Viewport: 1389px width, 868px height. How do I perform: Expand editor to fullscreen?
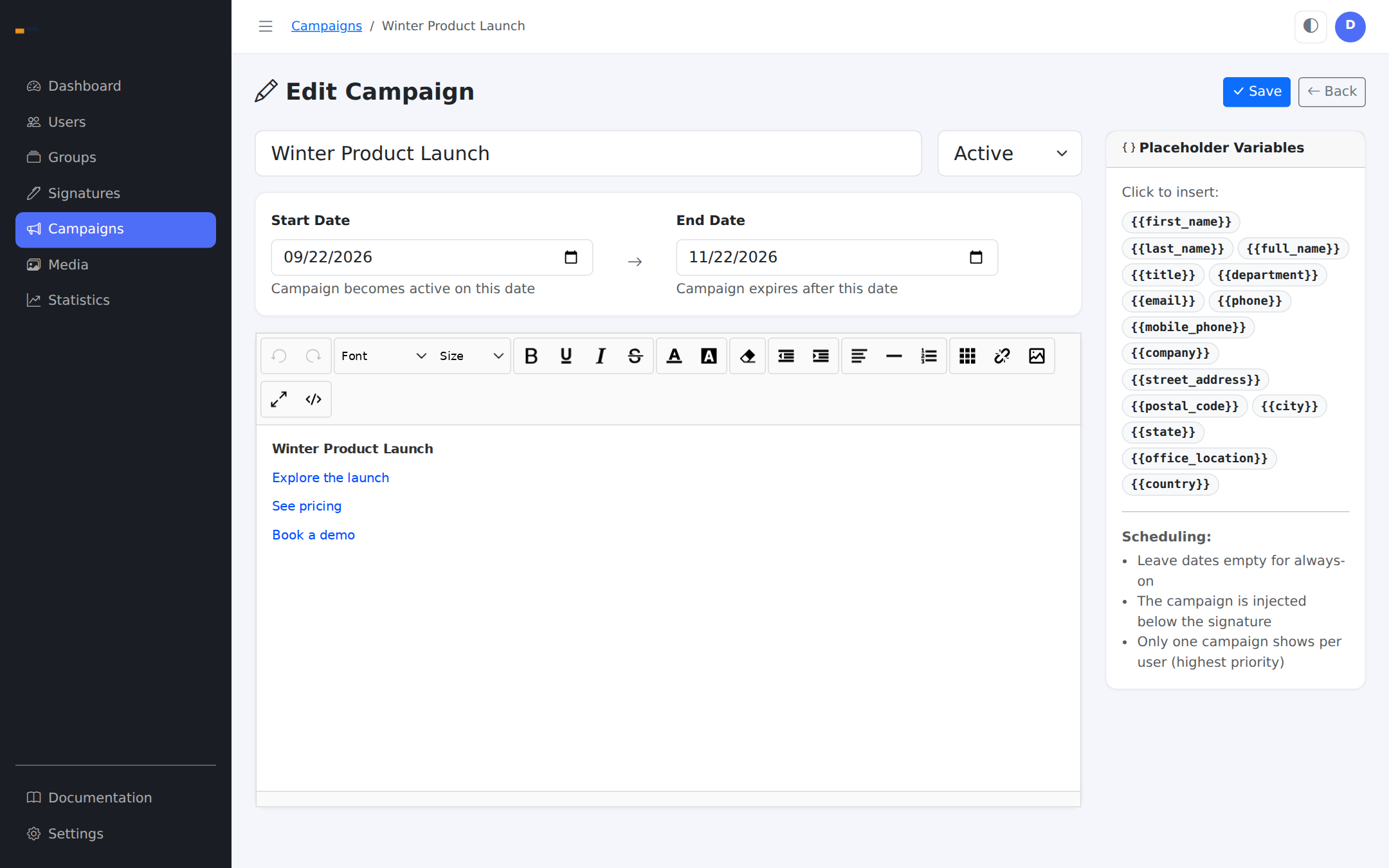pos(279,399)
